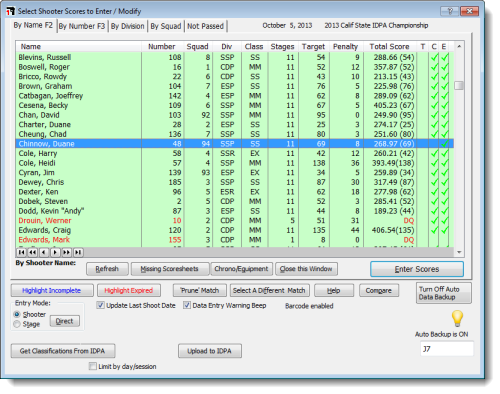Switch to By Name F2 tab
Screen dimensions: 500x394
33,25
